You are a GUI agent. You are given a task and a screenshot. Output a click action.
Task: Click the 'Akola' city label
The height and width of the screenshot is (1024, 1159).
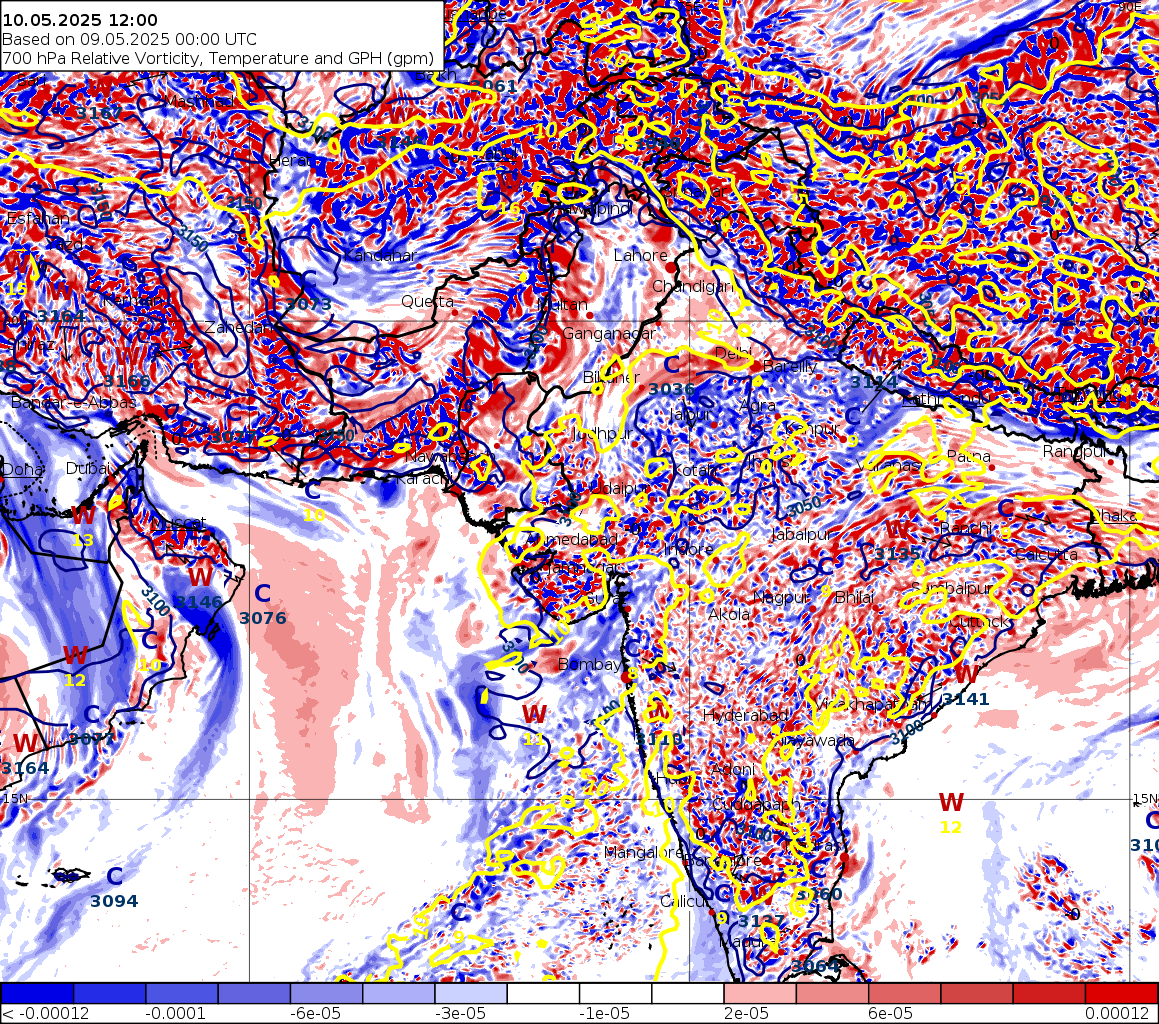tap(729, 614)
